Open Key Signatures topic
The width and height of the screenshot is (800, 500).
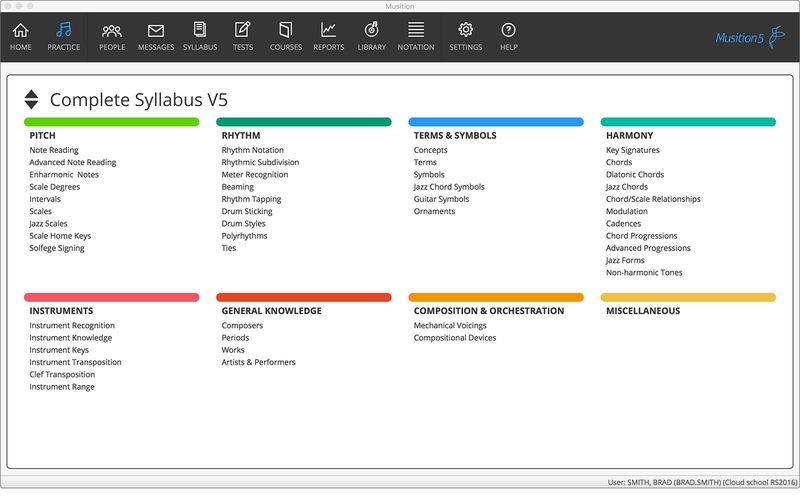tap(633, 150)
